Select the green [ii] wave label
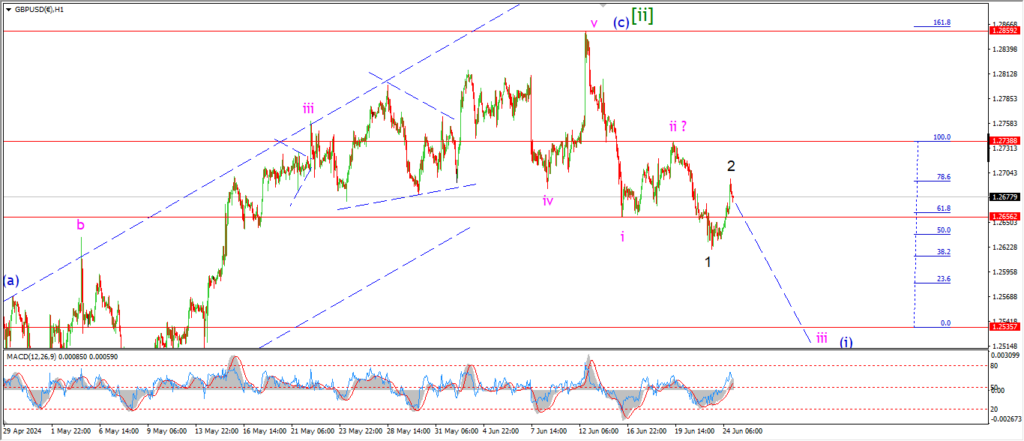The width and height of the screenshot is (1024, 441). pyautogui.click(x=640, y=16)
